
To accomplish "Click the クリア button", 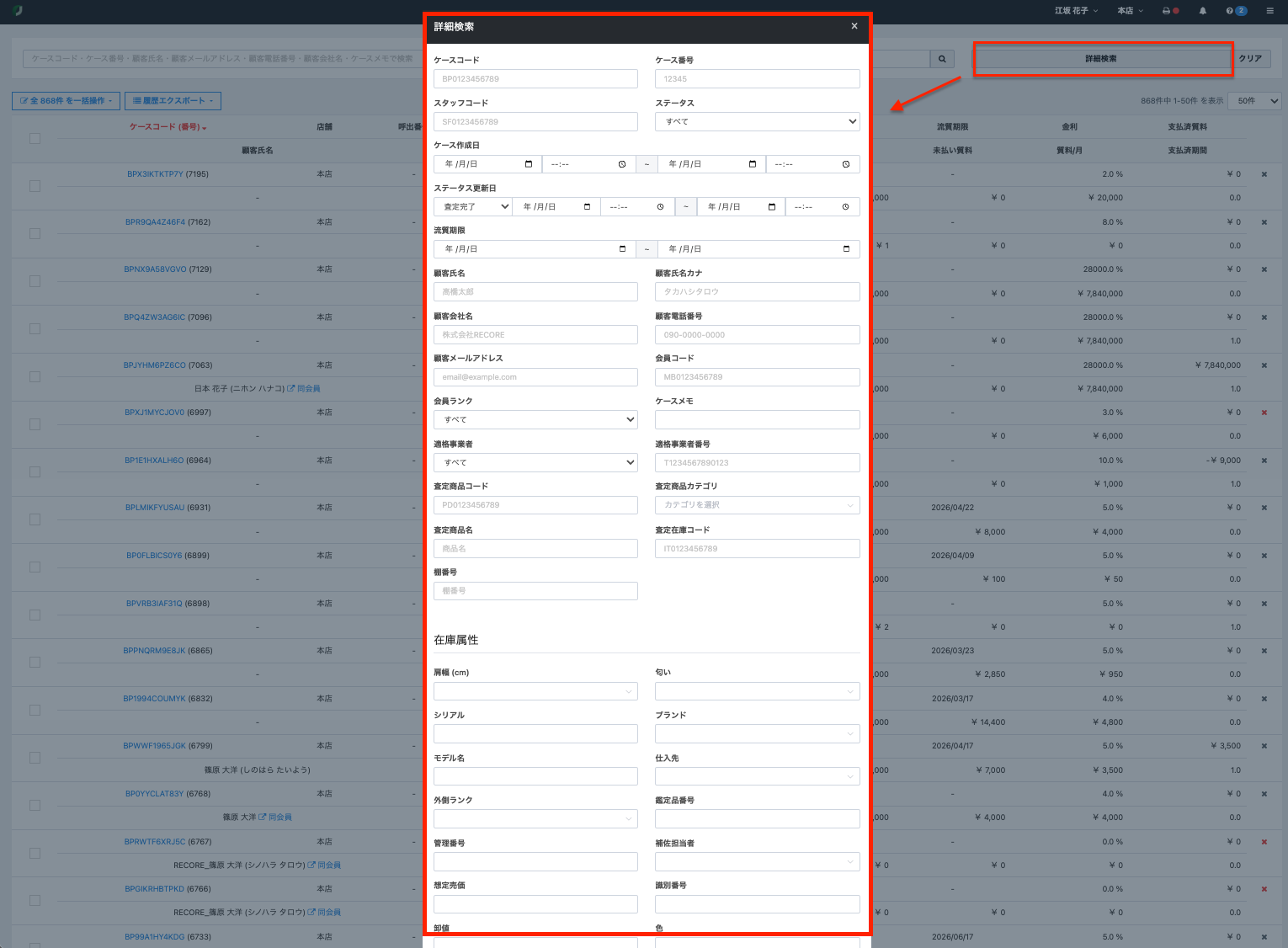I will [x=1250, y=59].
